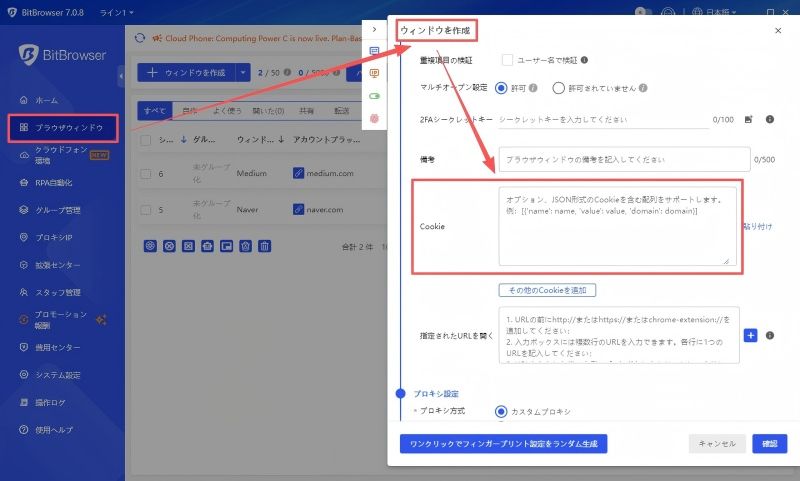Click the blue plus button next to the URL box
The width and height of the screenshot is (800, 481).
tap(751, 335)
